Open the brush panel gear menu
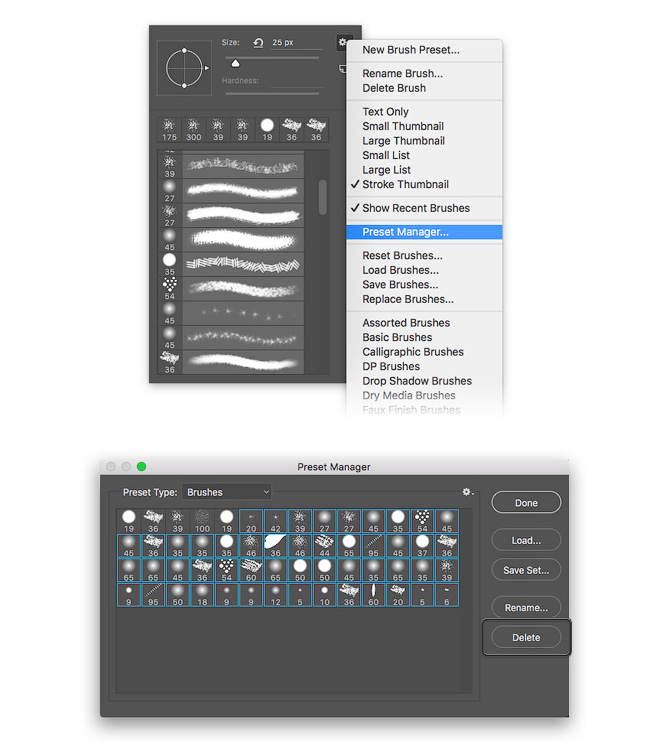 (343, 43)
